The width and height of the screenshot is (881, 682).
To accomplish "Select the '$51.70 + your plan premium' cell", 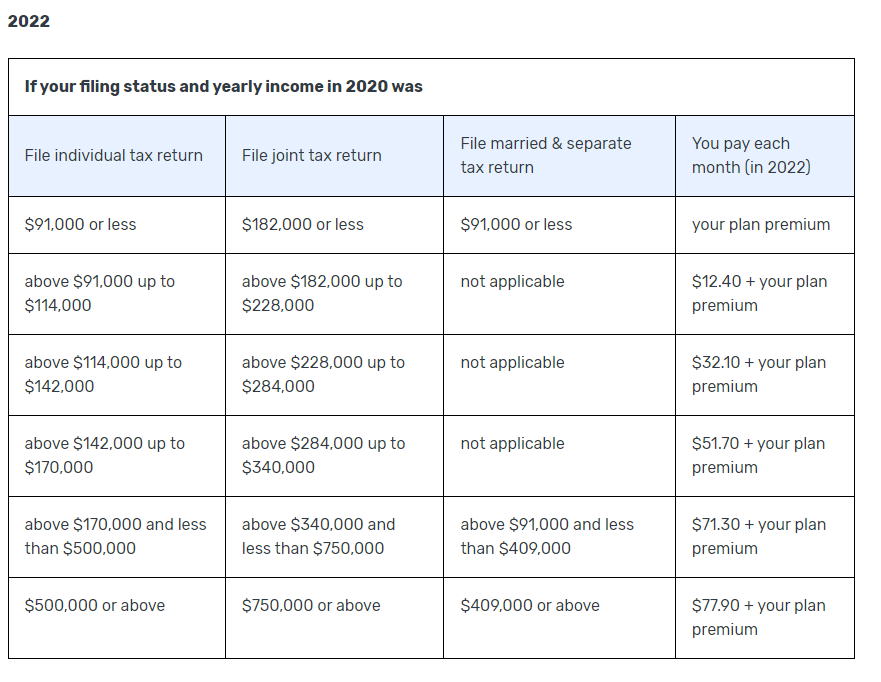I will tap(759, 455).
